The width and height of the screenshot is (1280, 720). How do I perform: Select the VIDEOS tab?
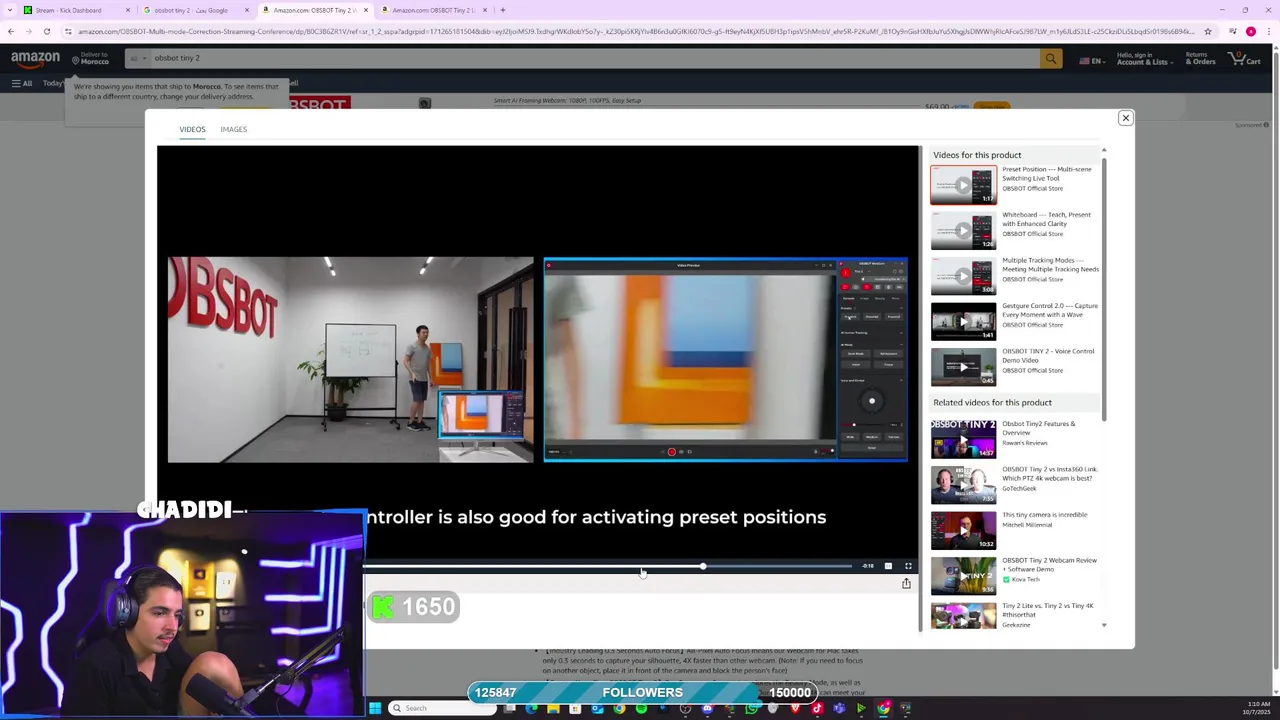coord(192,129)
